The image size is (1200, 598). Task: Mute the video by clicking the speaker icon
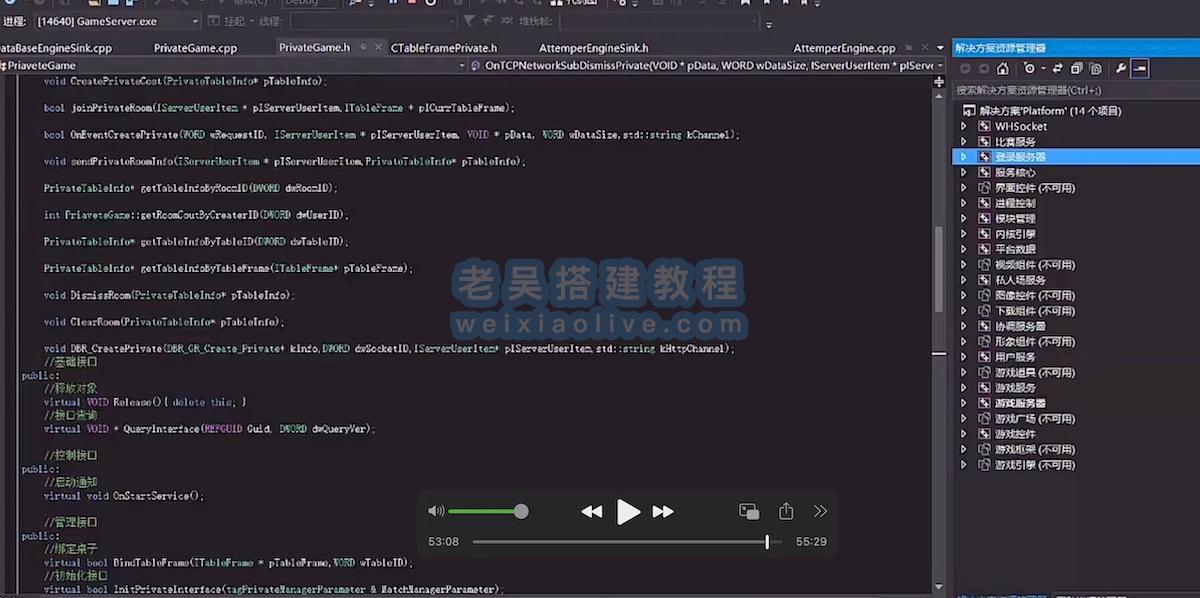436,511
